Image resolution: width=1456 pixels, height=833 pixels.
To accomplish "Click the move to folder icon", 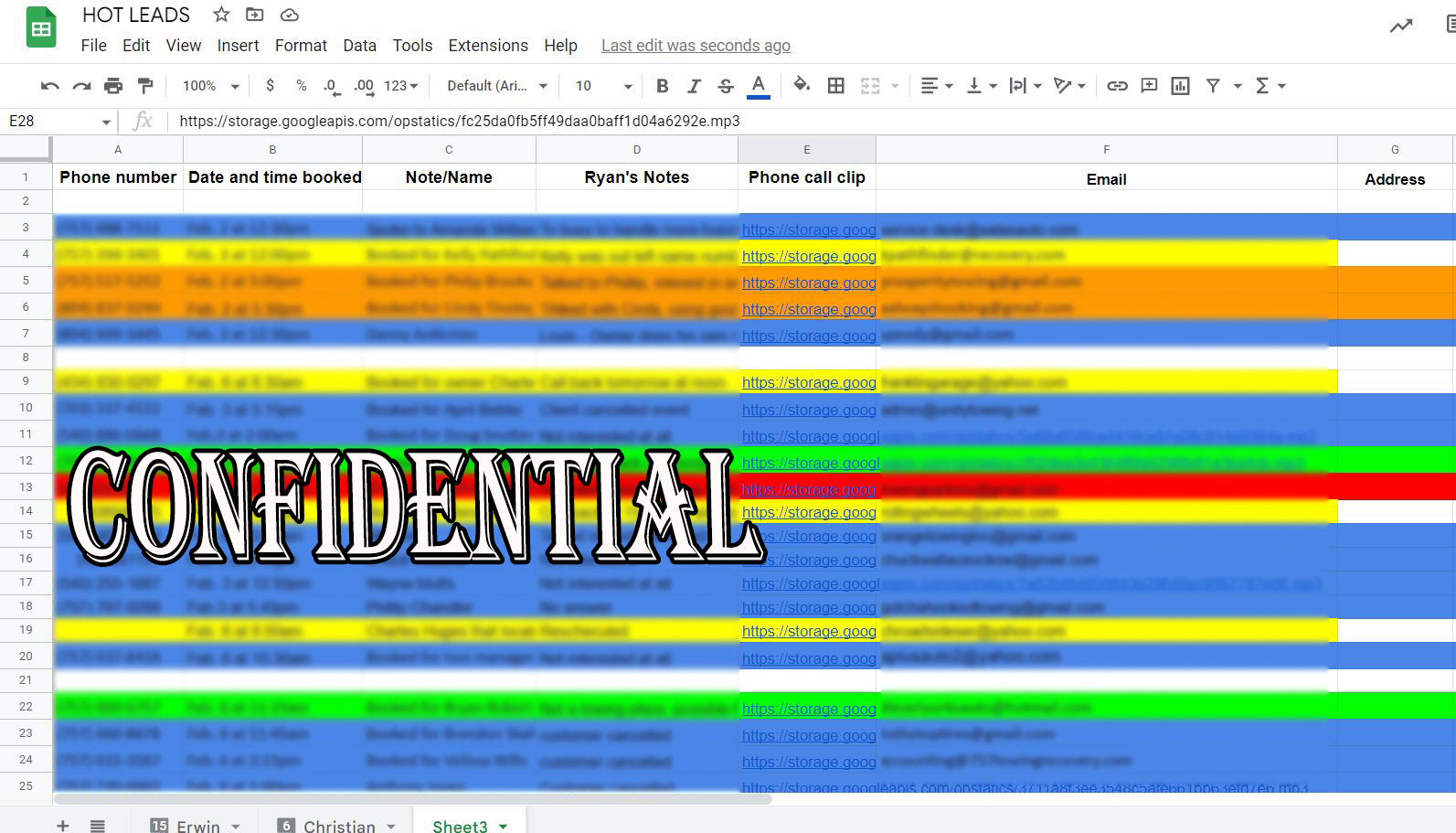I will point(255,15).
